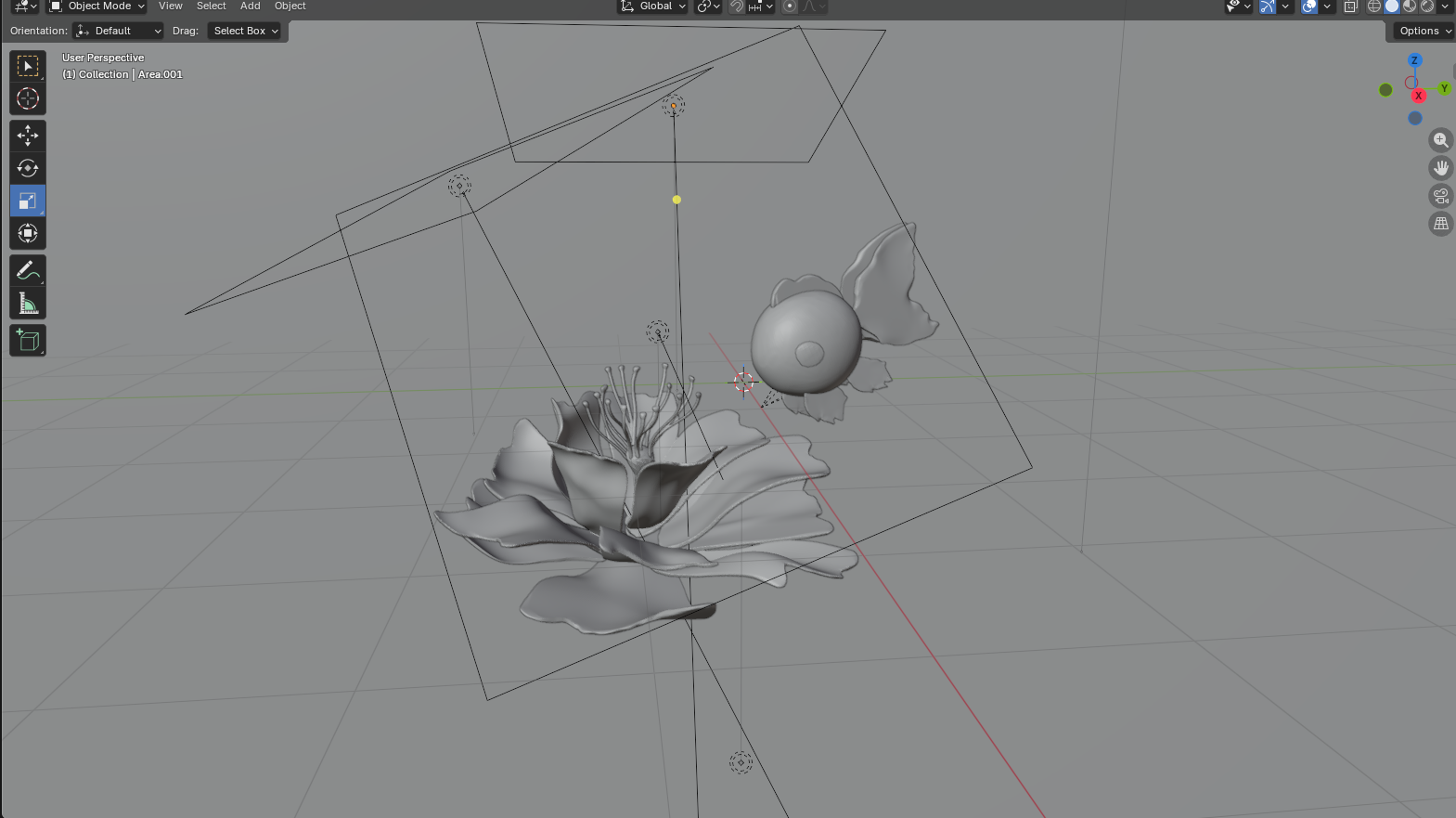
Task: Toggle X-ray mode
Action: 1350,6
